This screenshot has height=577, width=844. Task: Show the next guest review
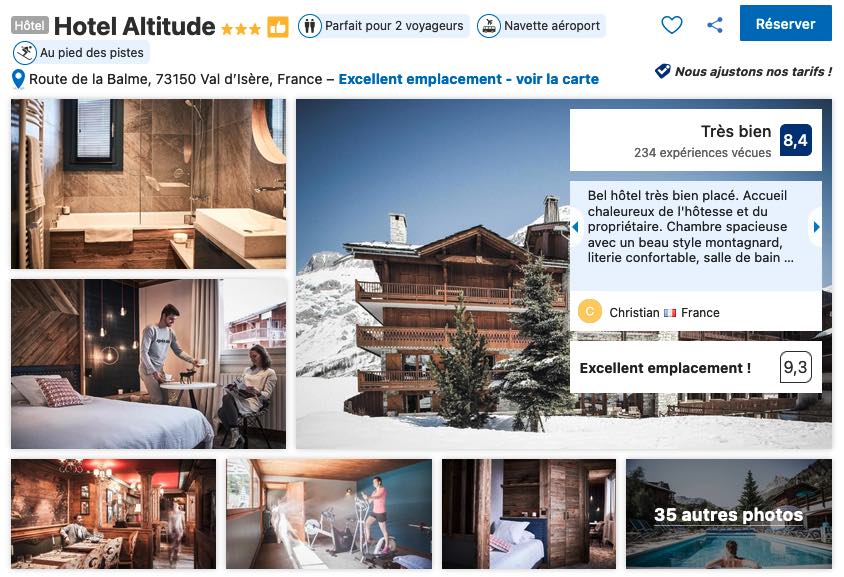click(816, 227)
